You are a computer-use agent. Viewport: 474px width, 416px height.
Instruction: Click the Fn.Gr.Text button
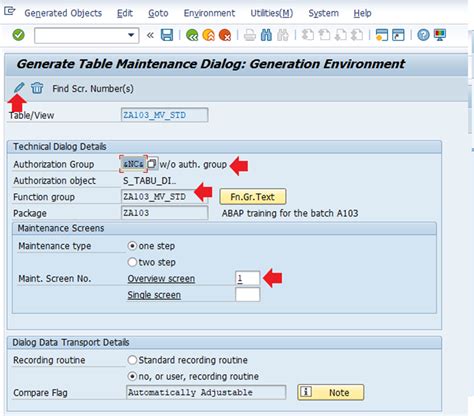click(x=253, y=197)
